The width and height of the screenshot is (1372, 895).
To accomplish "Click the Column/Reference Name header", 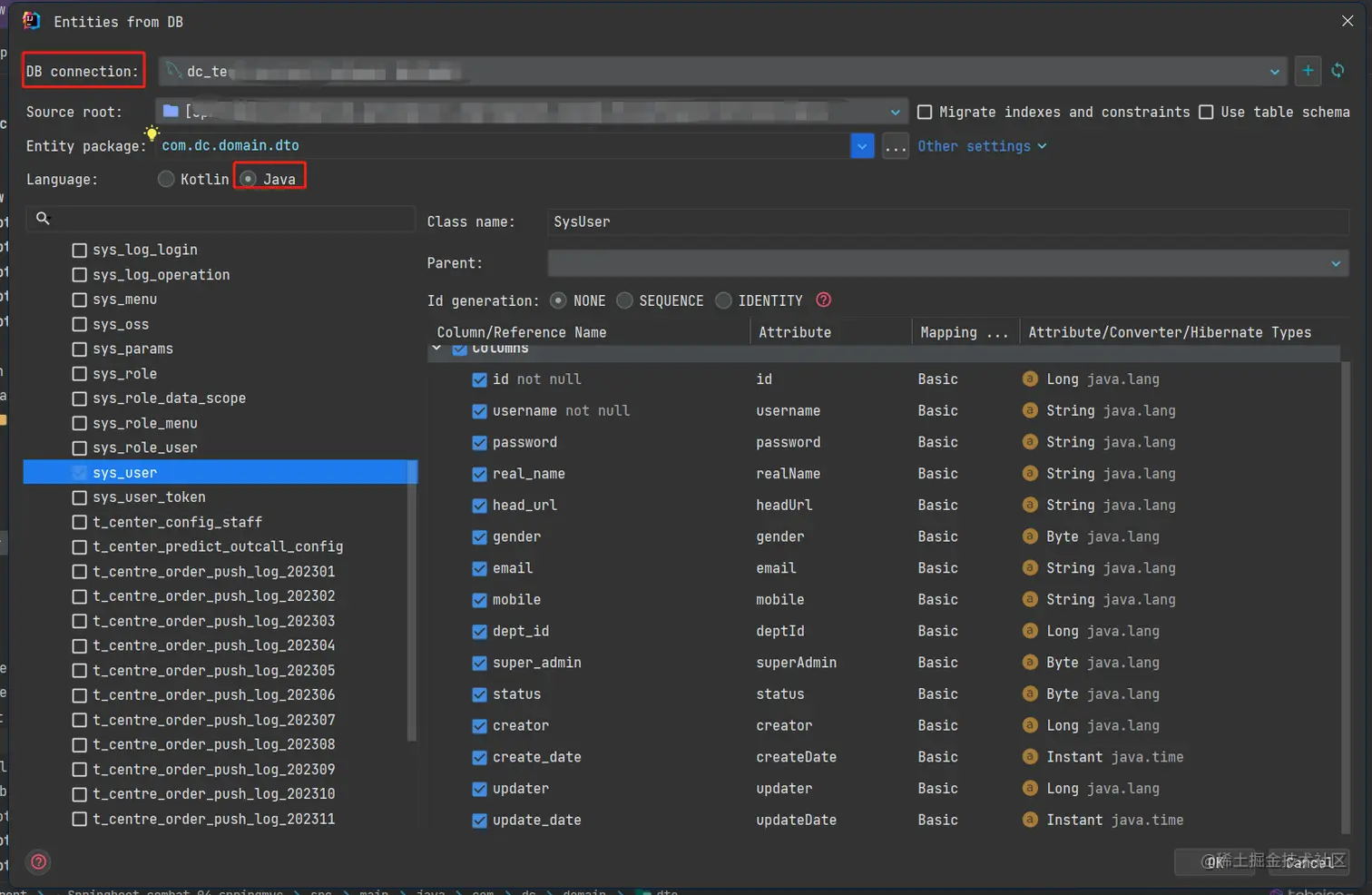I will click(521, 332).
